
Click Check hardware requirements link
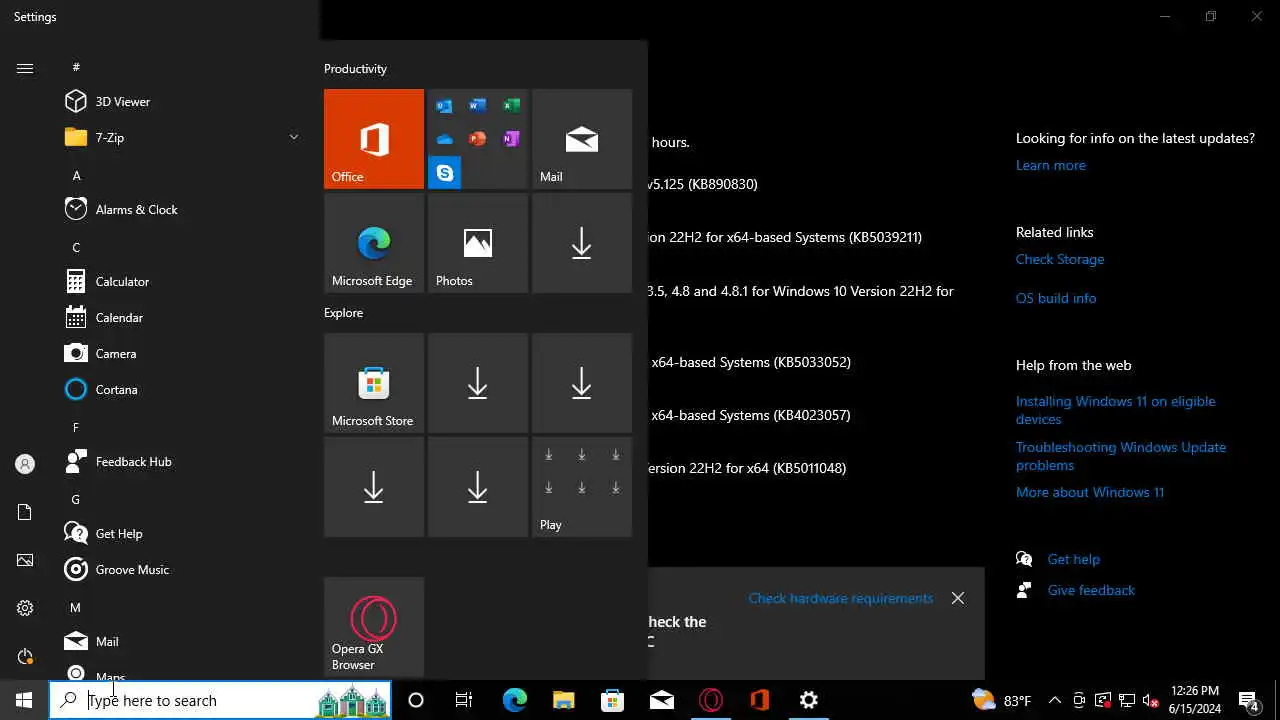[x=840, y=598]
